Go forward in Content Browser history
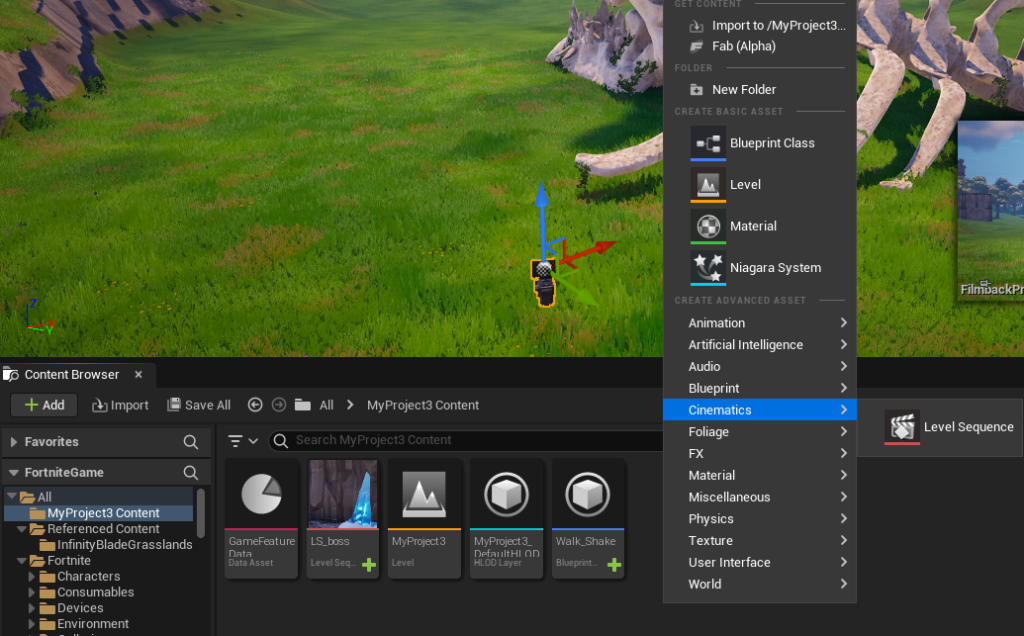Image resolution: width=1024 pixels, height=636 pixels. (x=279, y=405)
